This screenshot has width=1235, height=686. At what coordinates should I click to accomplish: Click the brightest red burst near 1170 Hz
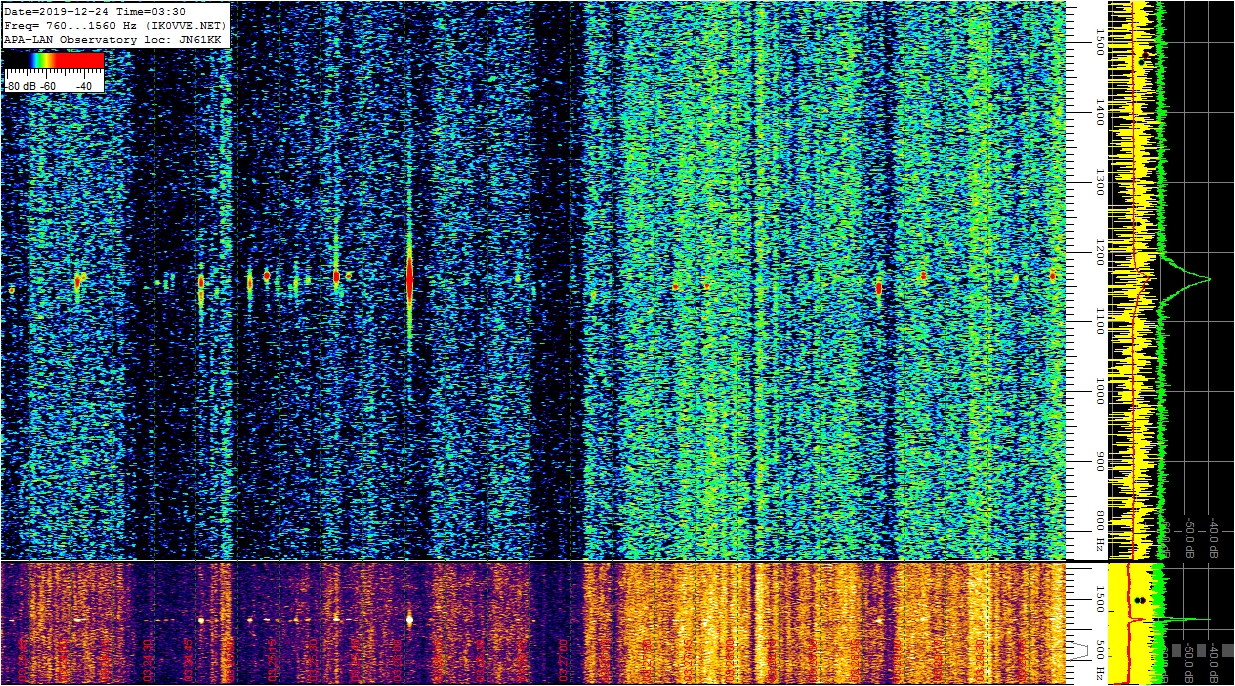click(x=409, y=278)
